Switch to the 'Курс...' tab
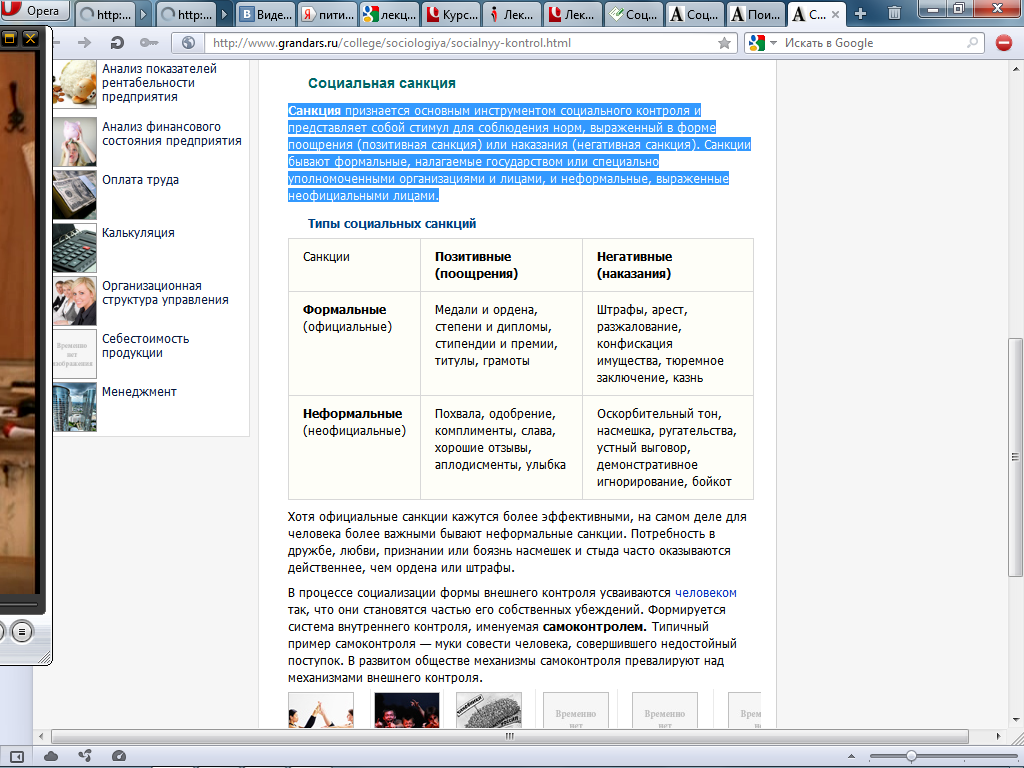The width and height of the screenshot is (1024, 768). coord(452,14)
